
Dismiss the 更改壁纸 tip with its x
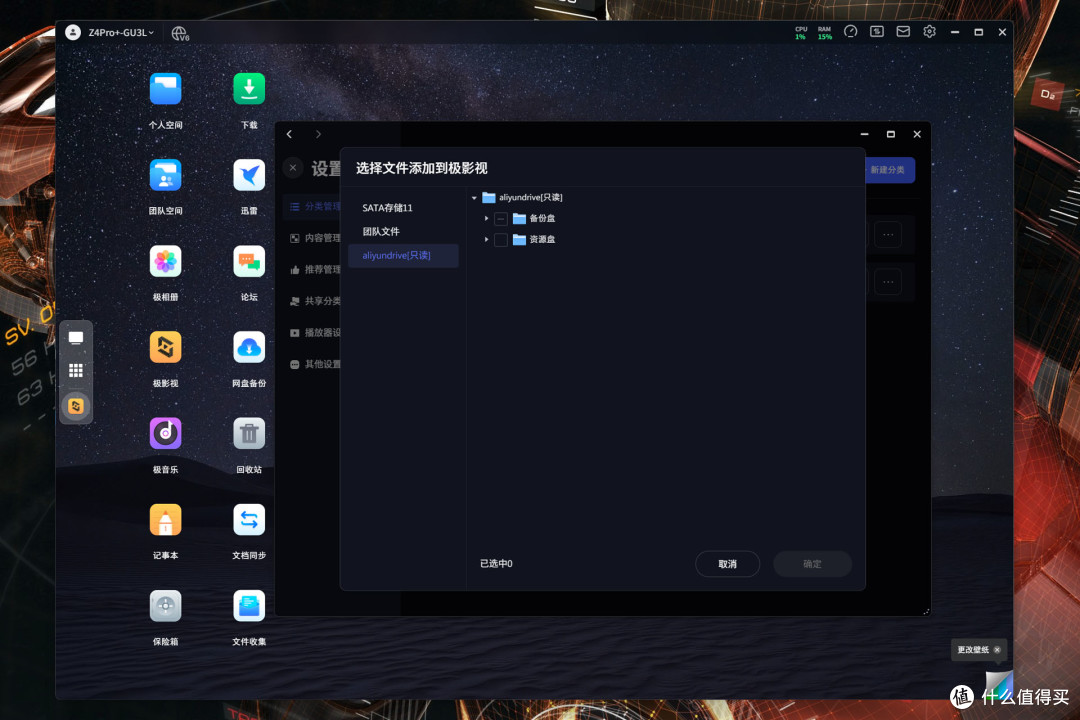[x=997, y=650]
